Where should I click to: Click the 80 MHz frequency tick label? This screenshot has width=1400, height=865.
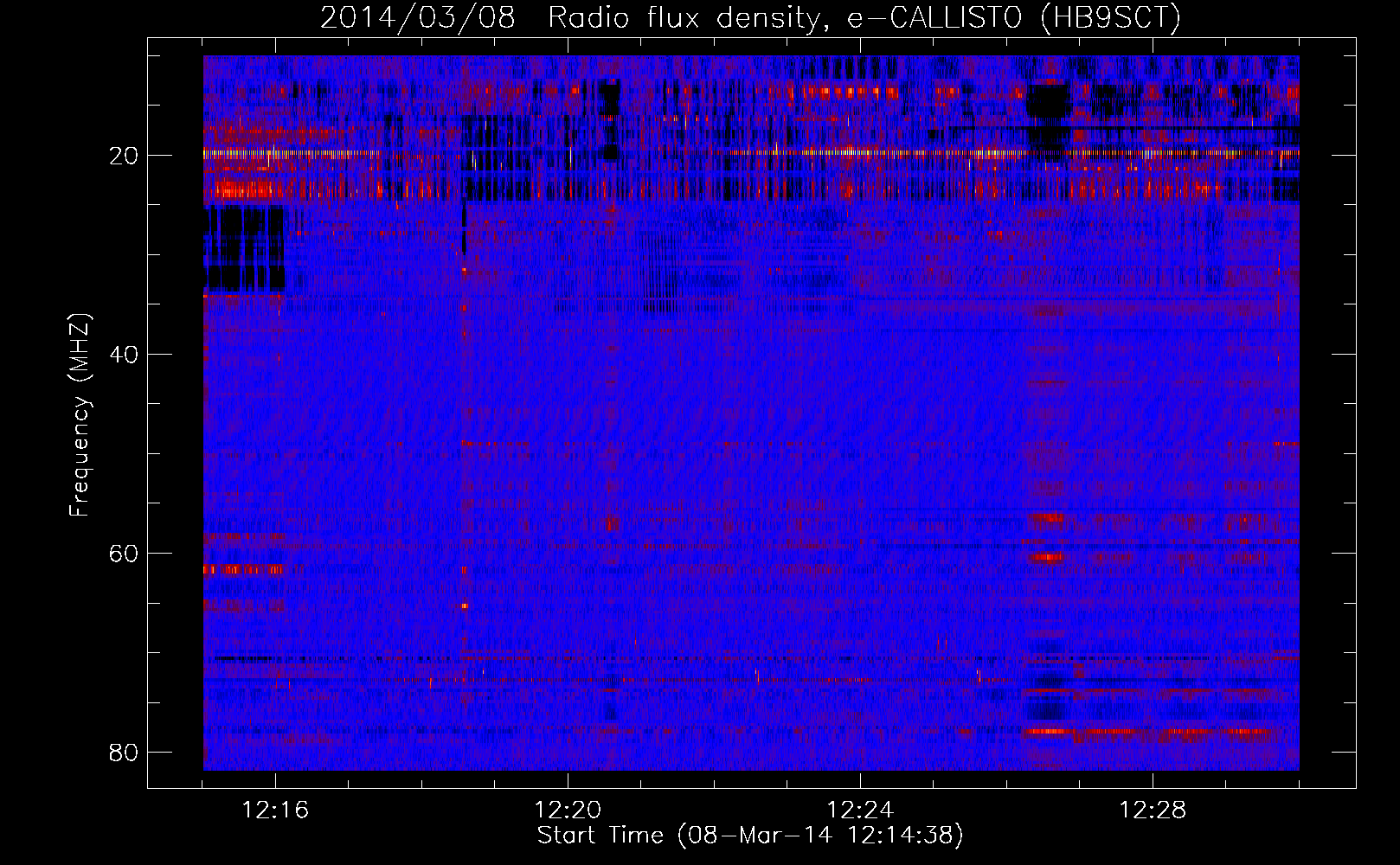click(124, 753)
